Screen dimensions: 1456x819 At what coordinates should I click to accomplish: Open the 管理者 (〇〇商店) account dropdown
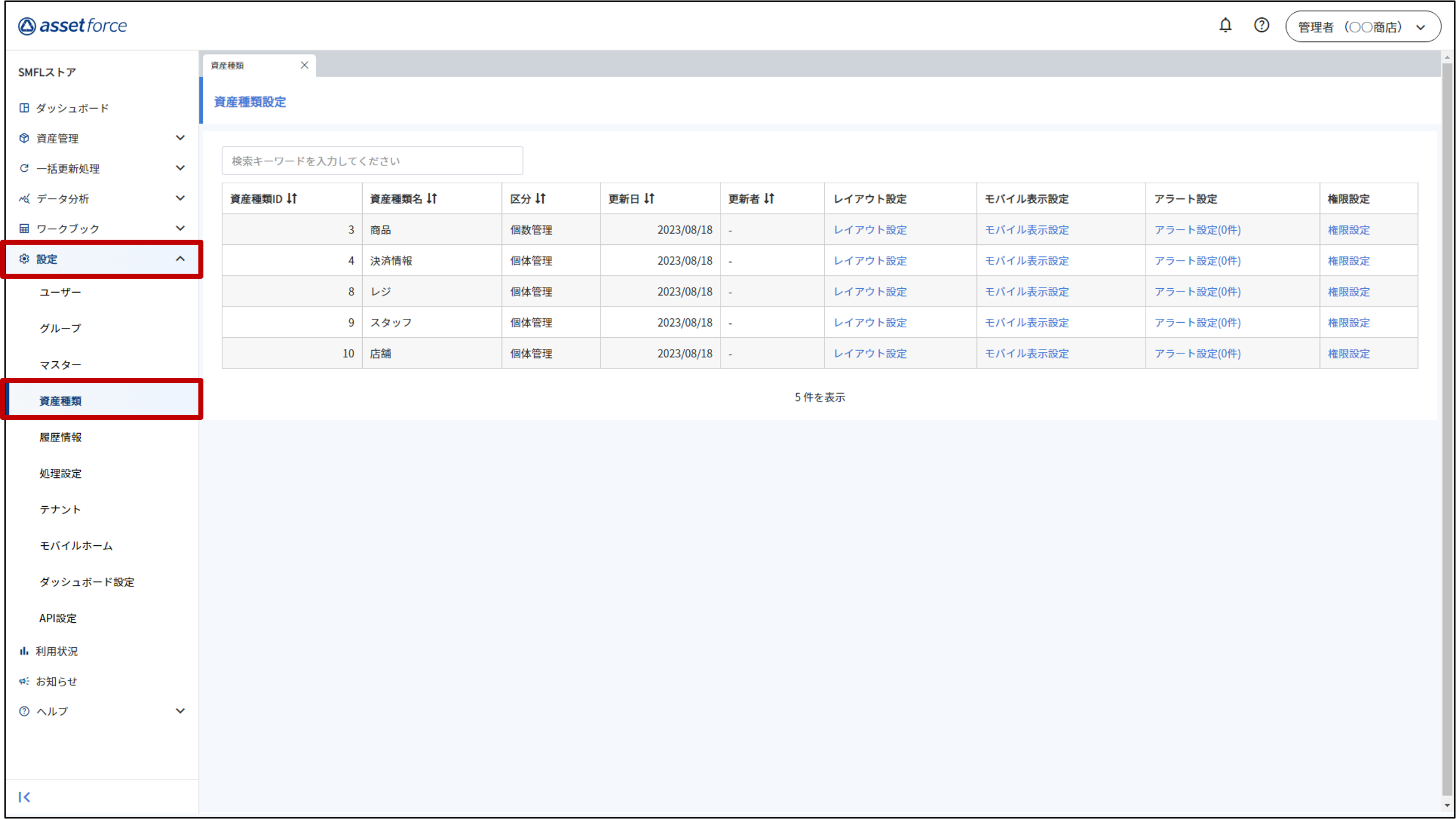click(1362, 27)
